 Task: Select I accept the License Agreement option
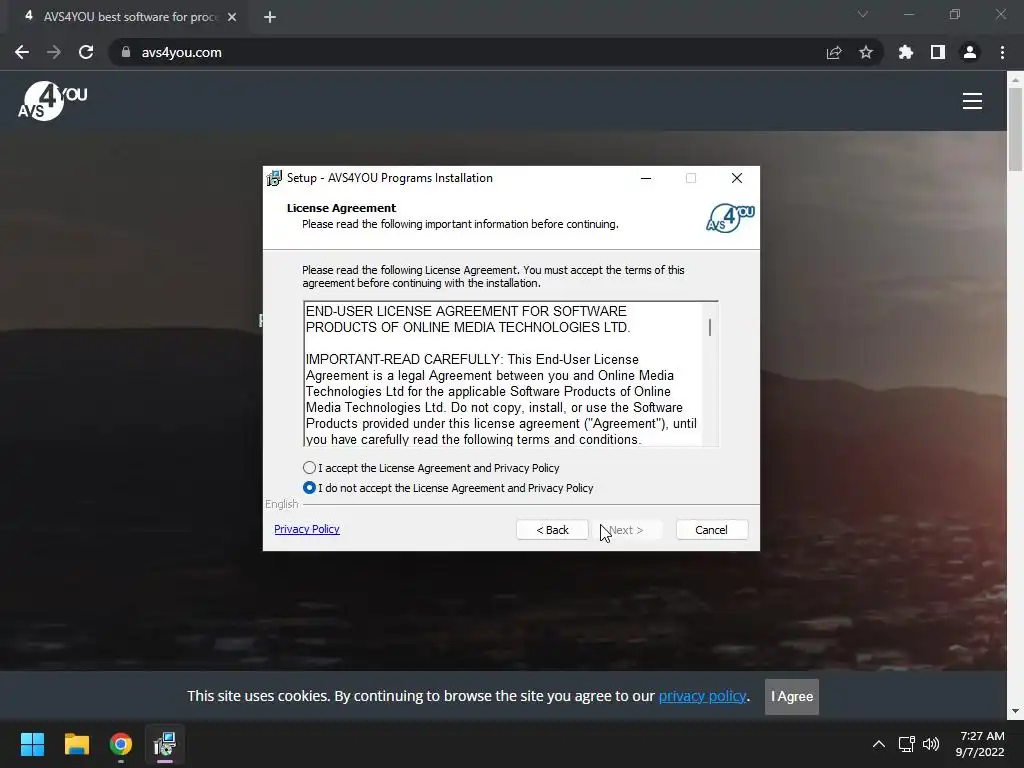[431, 468]
